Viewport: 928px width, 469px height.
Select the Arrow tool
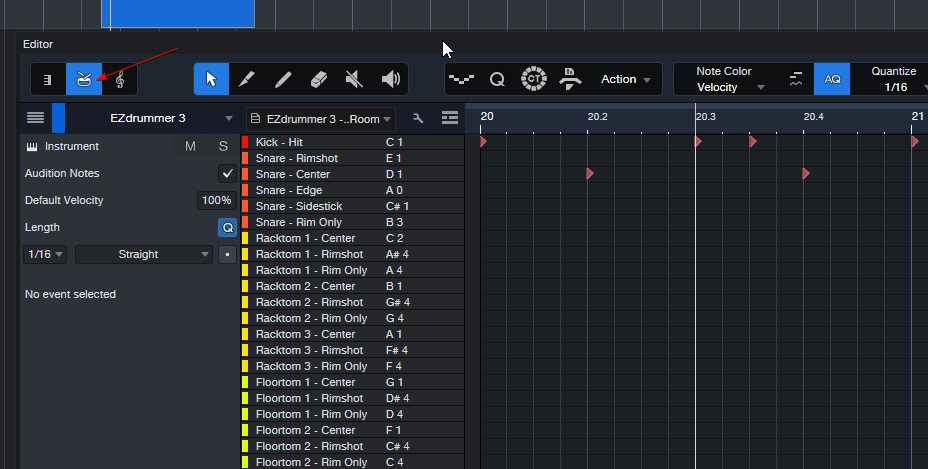click(x=211, y=79)
